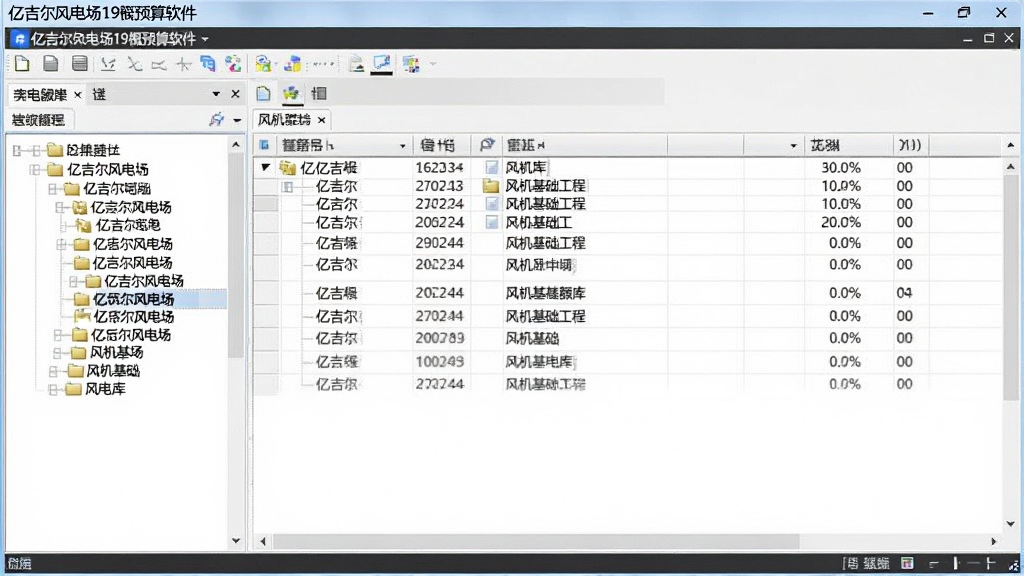
Task: Open the dropdown arrow beside the inner window title
Action: click(205, 39)
